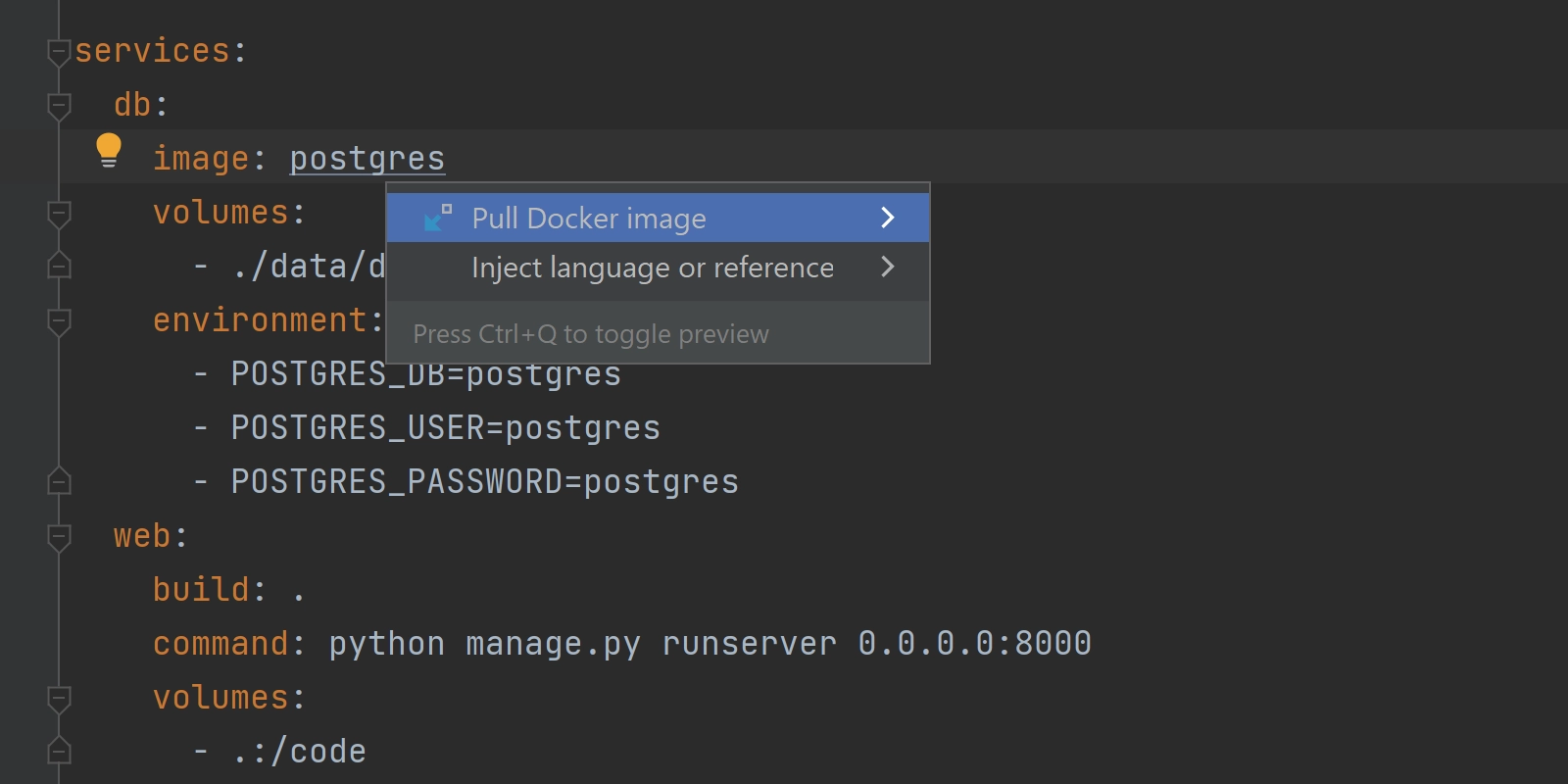The width and height of the screenshot is (1568, 784).
Task: Click the POSTGRES_PASSWORD=postgres line
Action: coord(485,482)
